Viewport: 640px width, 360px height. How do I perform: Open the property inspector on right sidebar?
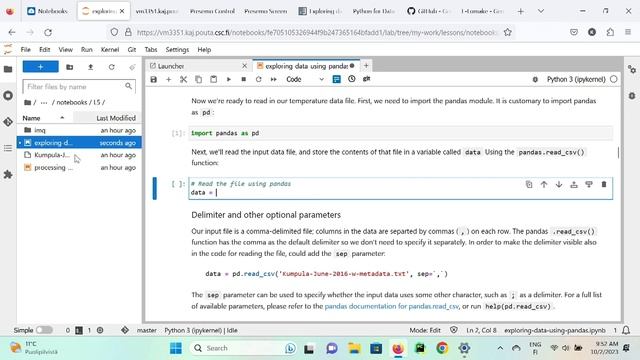click(632, 69)
